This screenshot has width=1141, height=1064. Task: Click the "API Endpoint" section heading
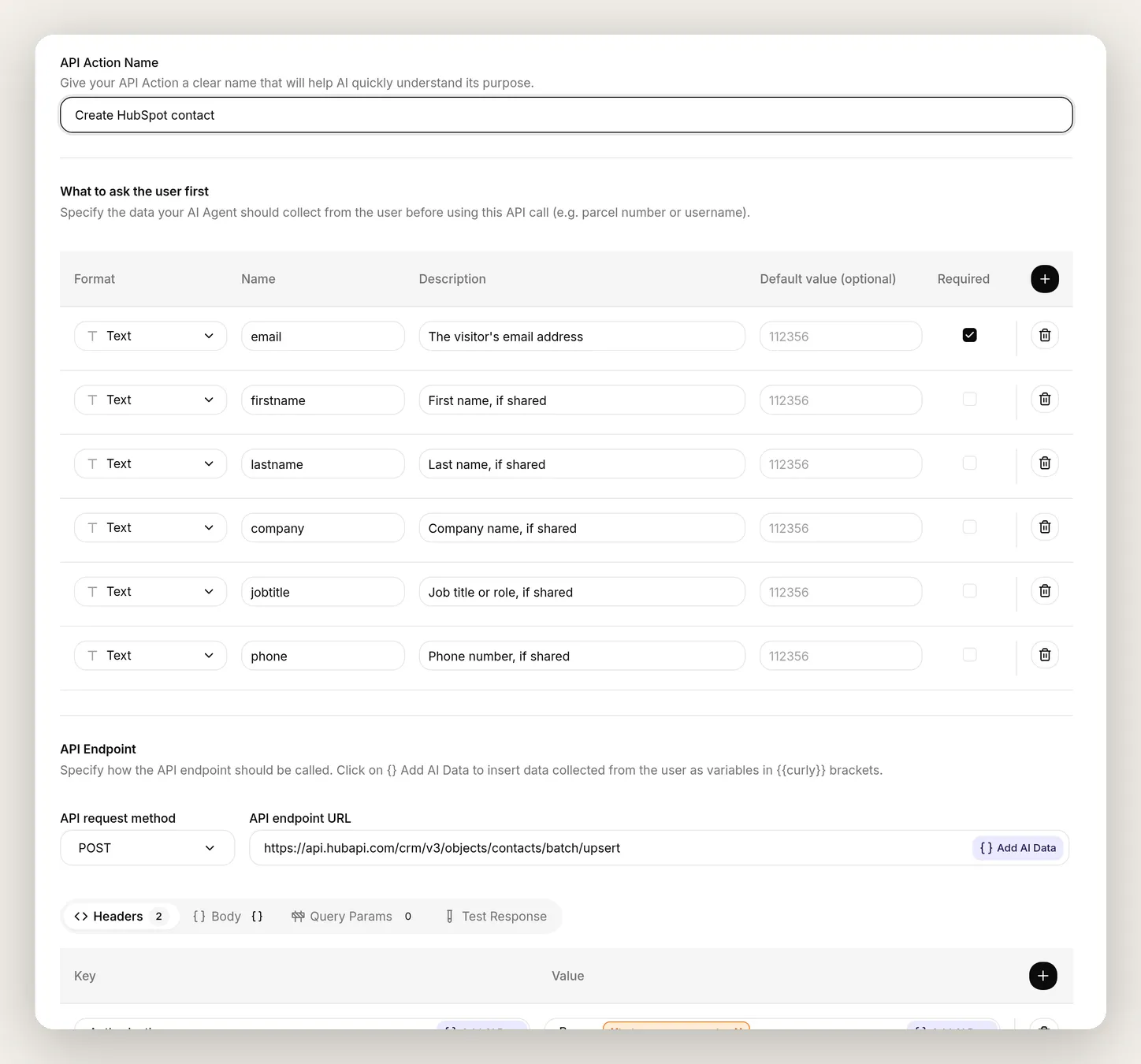[x=98, y=750]
